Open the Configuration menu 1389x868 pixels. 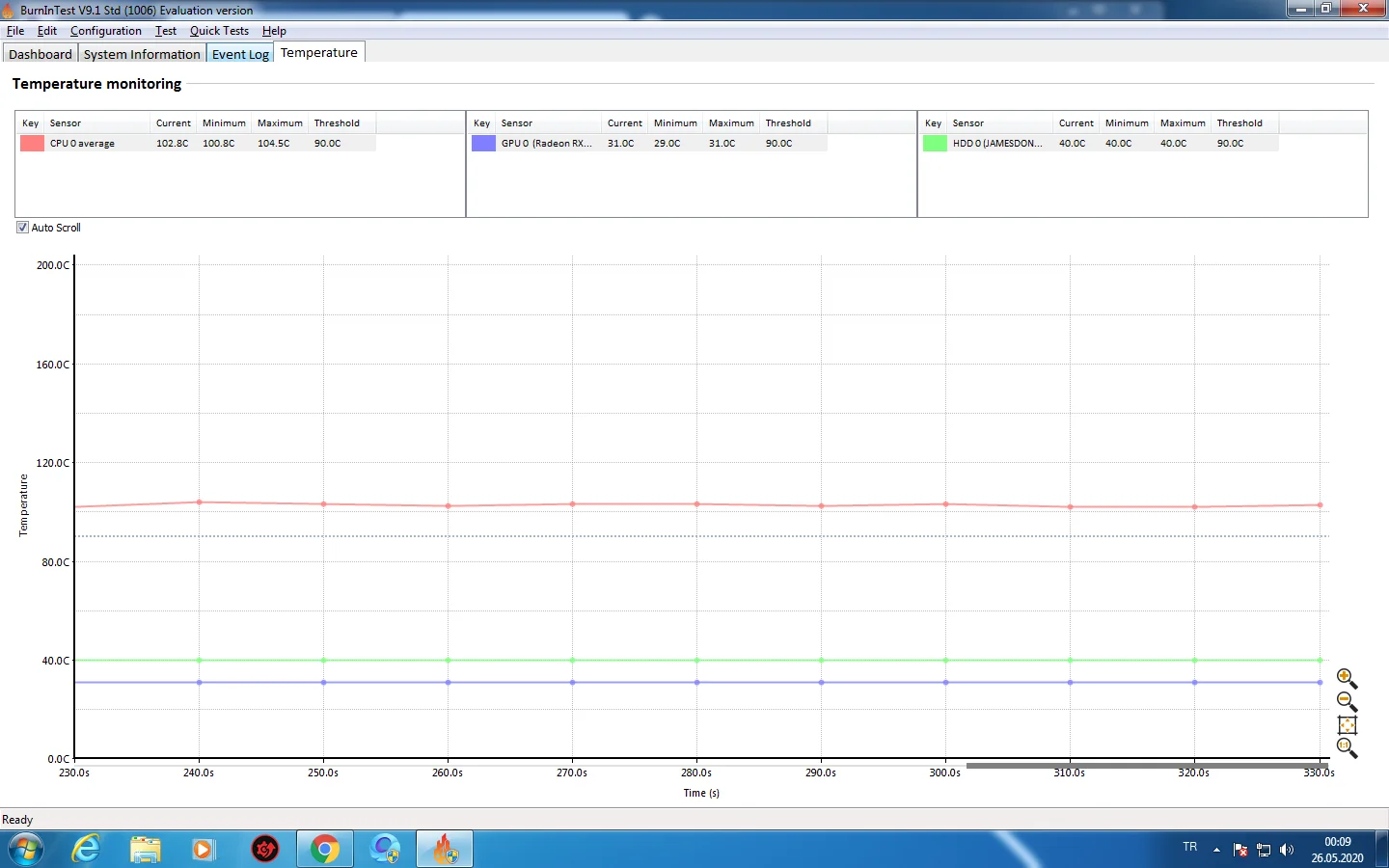click(105, 31)
